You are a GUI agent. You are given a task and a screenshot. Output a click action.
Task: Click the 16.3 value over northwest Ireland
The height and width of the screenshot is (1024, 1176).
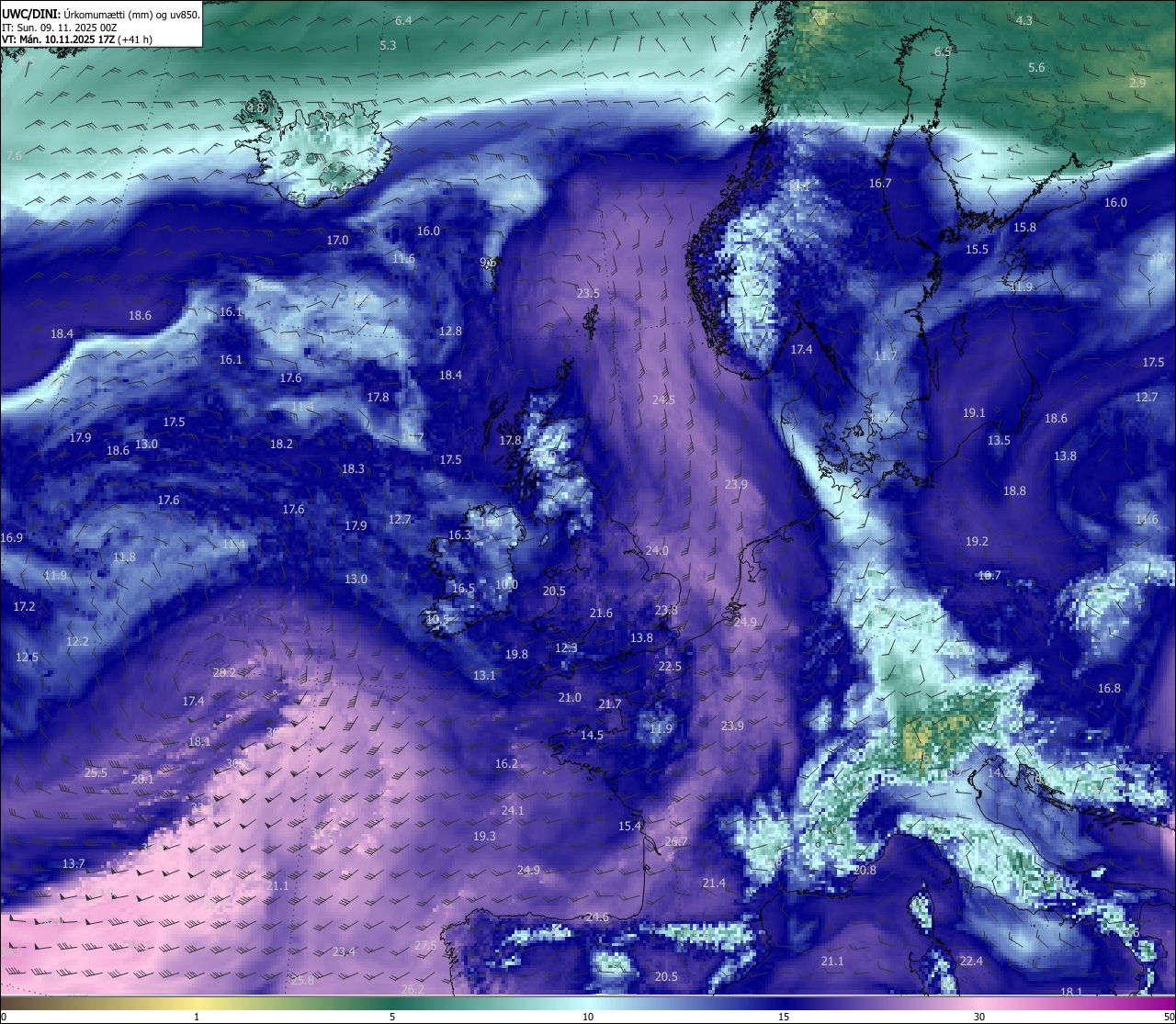[x=459, y=535]
